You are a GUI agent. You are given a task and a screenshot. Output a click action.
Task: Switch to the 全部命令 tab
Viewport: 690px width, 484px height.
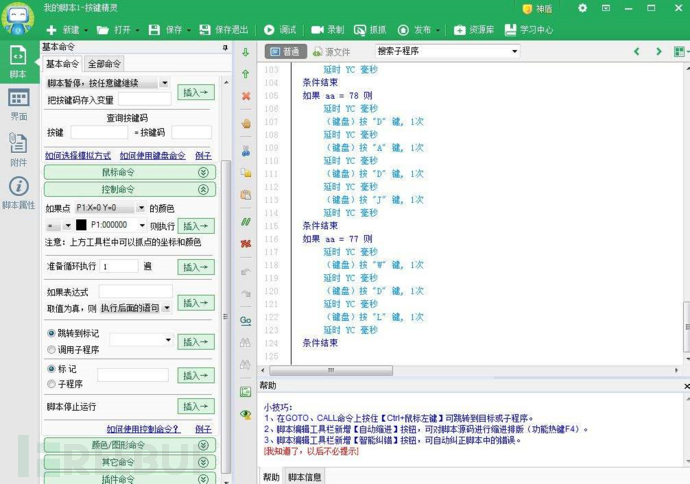pyautogui.click(x=104, y=64)
